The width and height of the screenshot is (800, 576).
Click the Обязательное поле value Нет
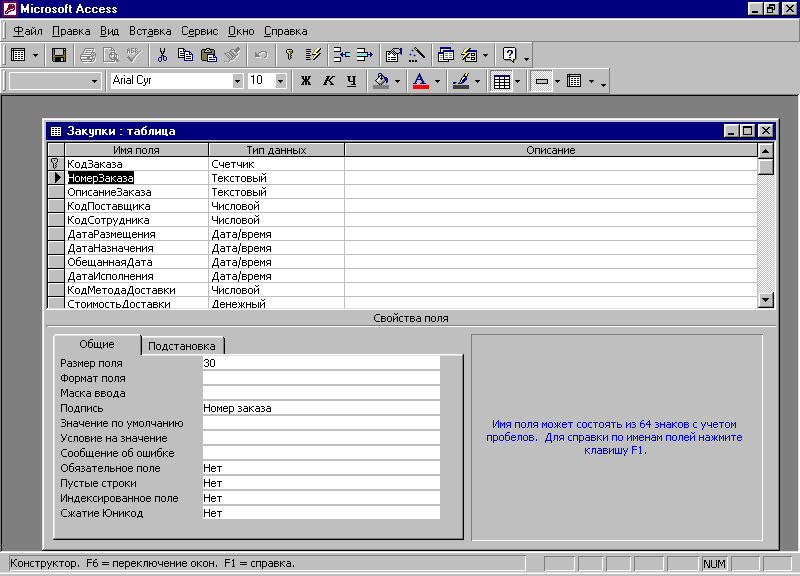click(x=321, y=468)
